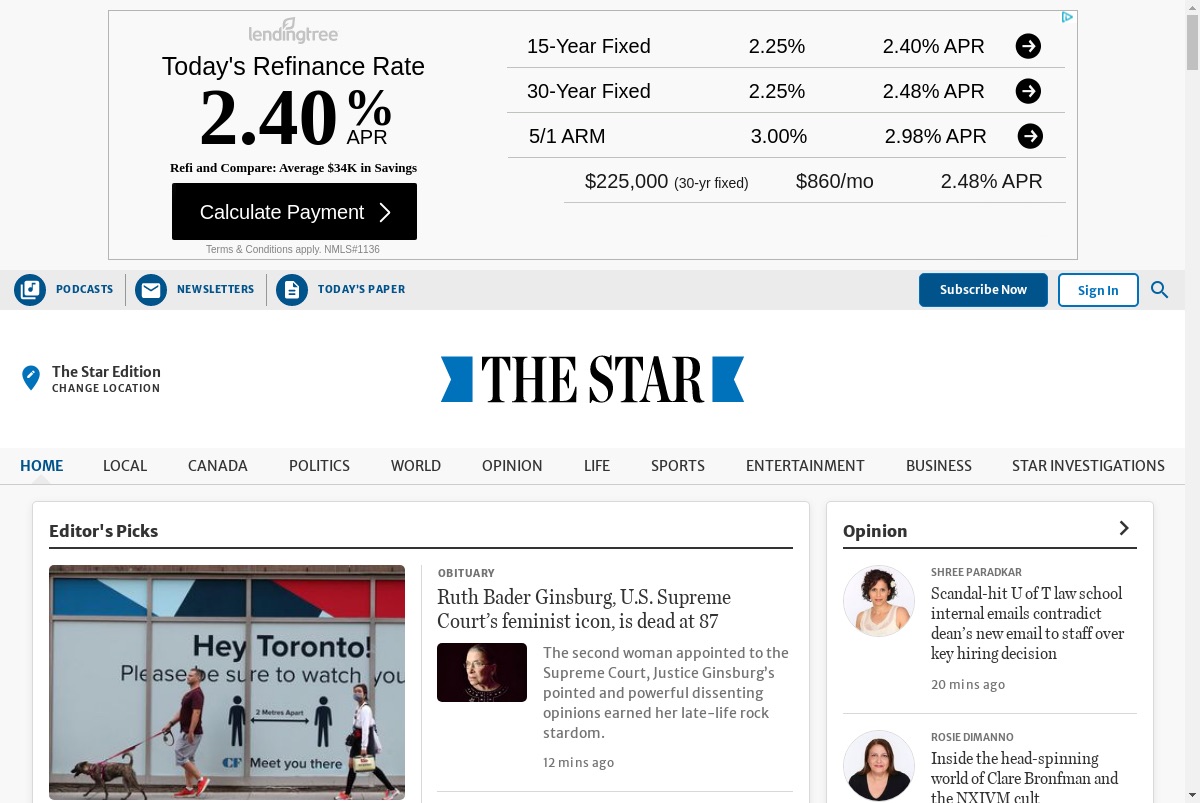Image resolution: width=1200 pixels, height=803 pixels.
Task: Click Shree Paradkar's columnist photo
Action: click(879, 601)
